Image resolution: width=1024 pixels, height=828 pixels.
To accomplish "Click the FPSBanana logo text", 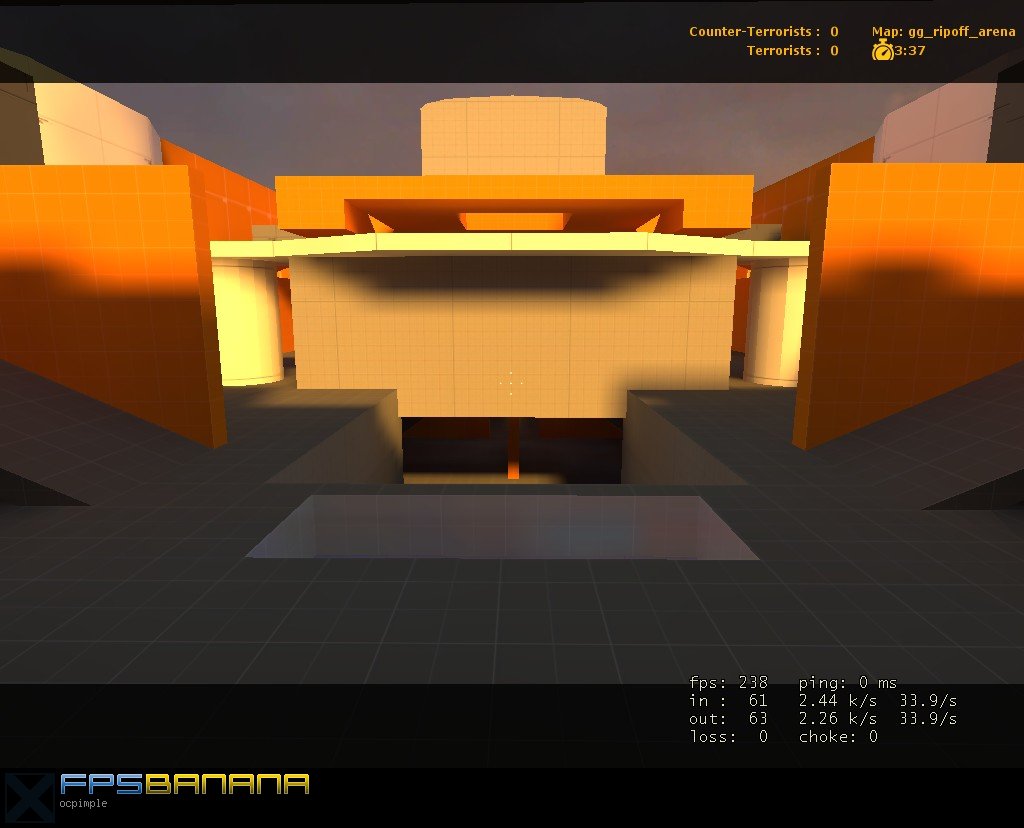I will point(185,784).
